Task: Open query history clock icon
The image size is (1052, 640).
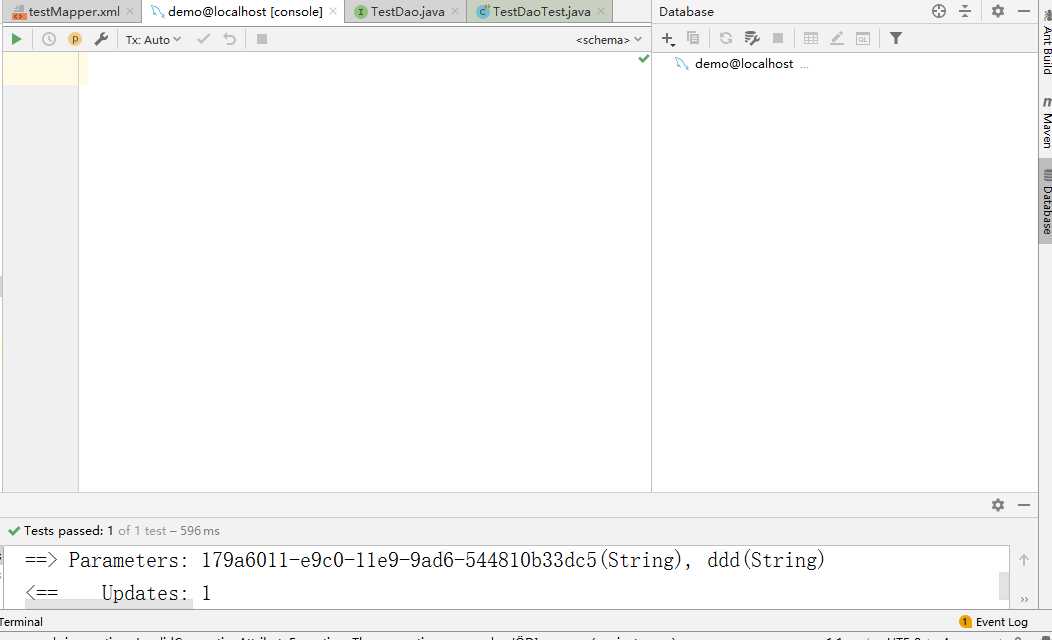Action: (x=49, y=40)
